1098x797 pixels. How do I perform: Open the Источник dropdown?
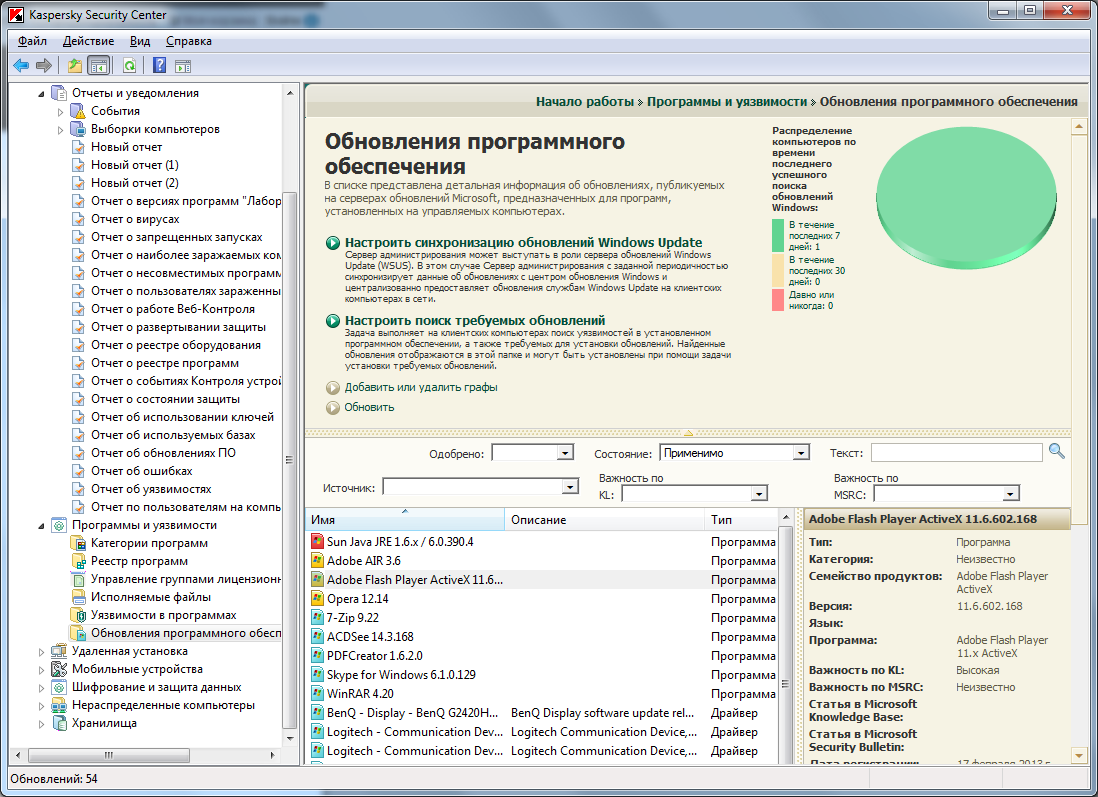click(x=570, y=487)
